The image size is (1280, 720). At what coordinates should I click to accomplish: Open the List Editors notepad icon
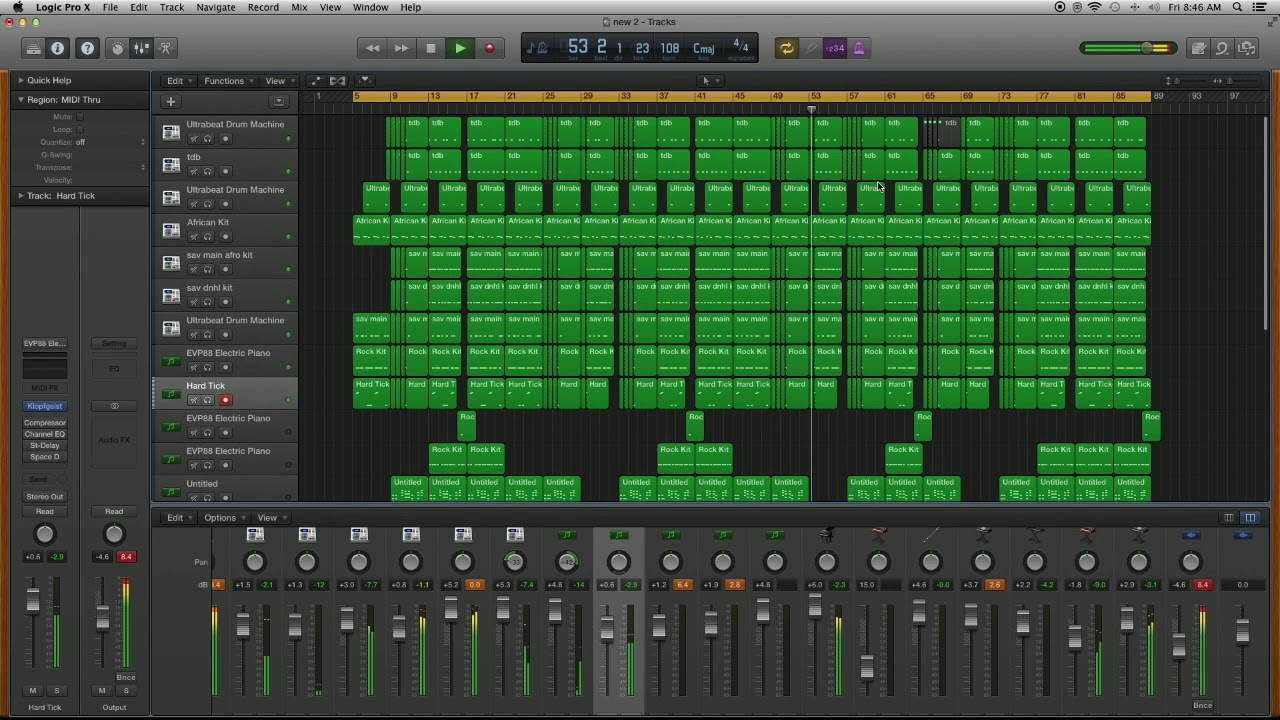pyautogui.click(x=1198, y=48)
